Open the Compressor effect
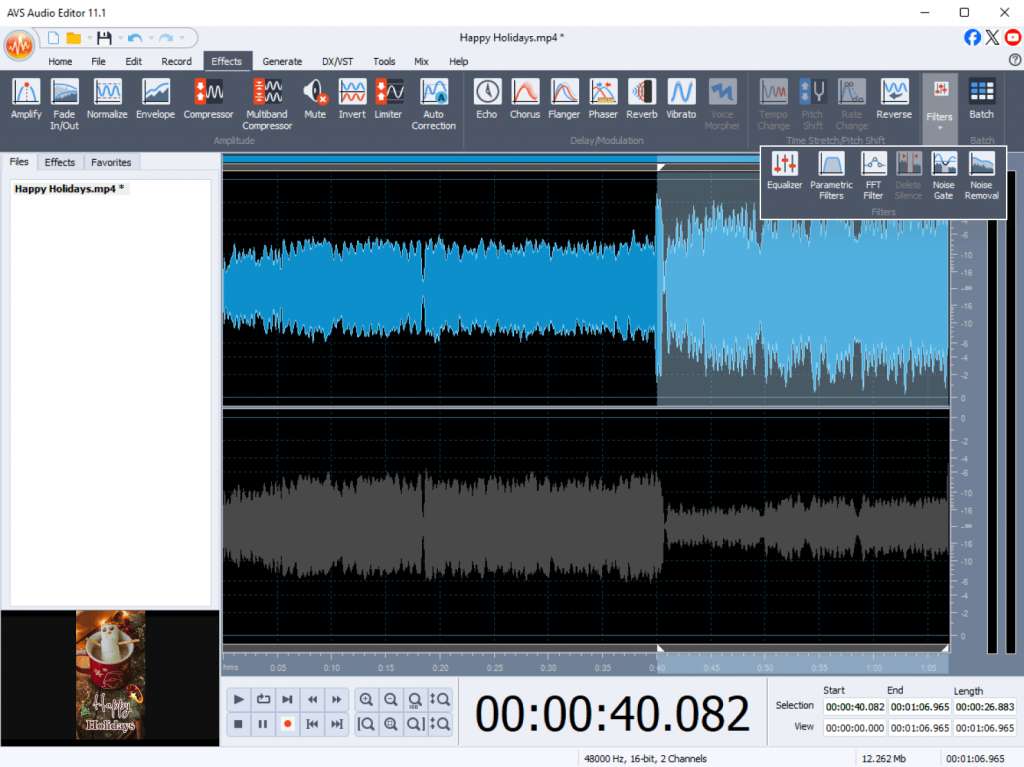The height and width of the screenshot is (767, 1024). coord(208,99)
